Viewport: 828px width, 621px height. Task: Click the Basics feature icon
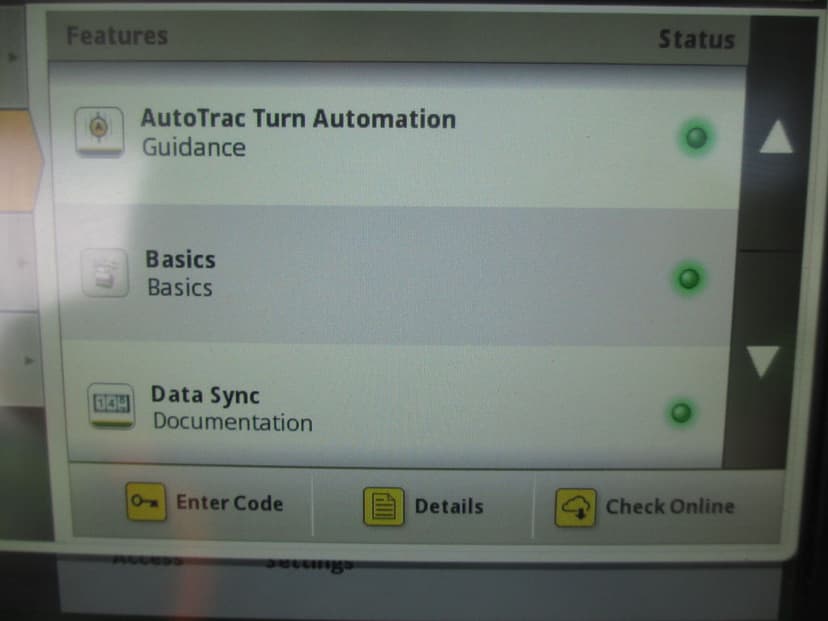[x=105, y=272]
